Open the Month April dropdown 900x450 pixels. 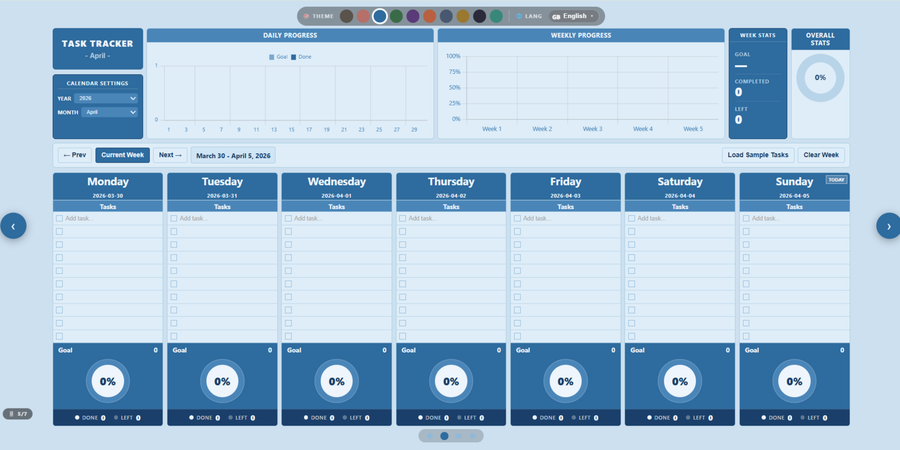coord(110,112)
